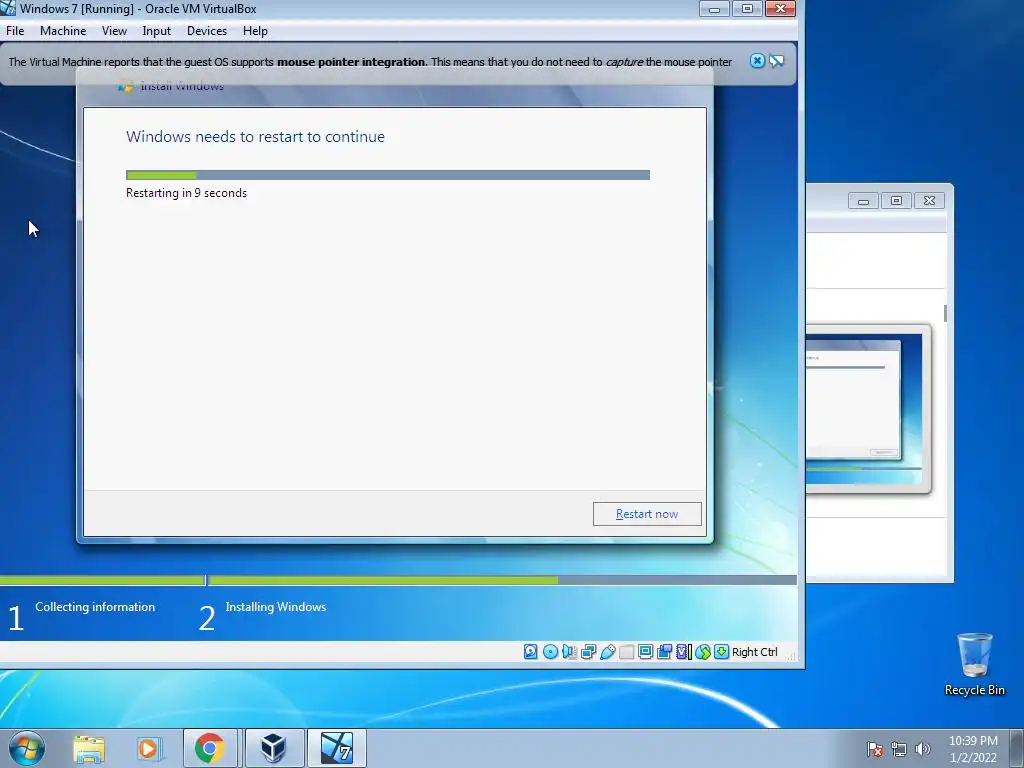Viewport: 1024px width, 768px height.
Task: Open Windows Explorer from the taskbar
Action: pyautogui.click(x=89, y=748)
